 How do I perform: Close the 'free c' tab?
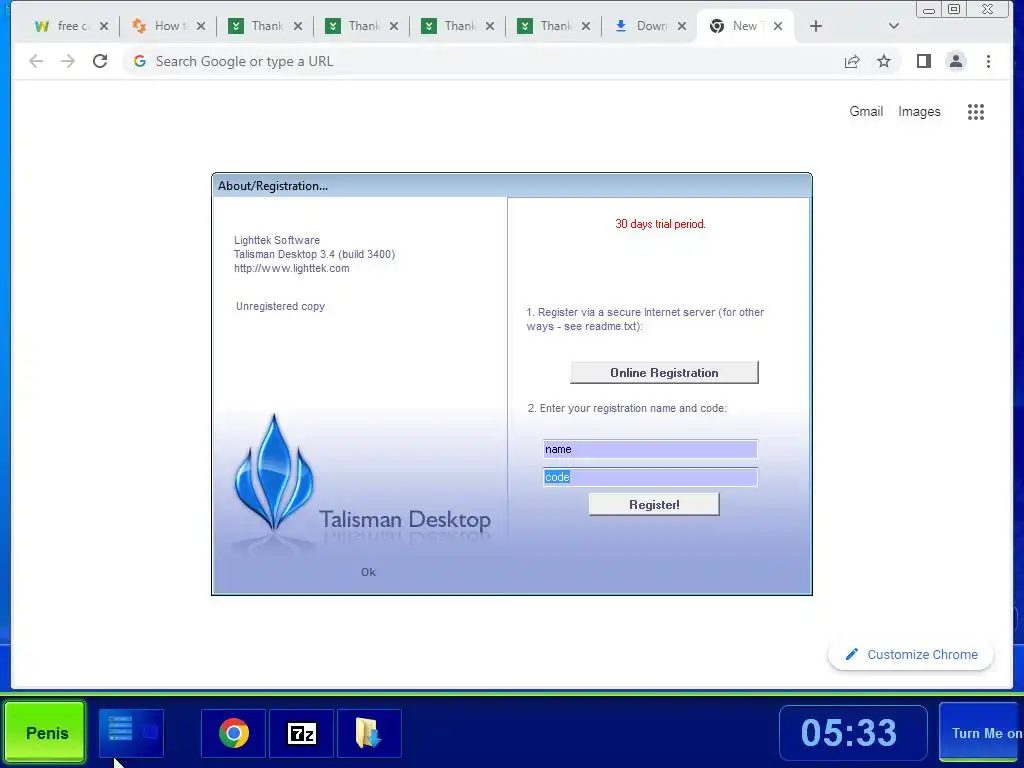104,26
